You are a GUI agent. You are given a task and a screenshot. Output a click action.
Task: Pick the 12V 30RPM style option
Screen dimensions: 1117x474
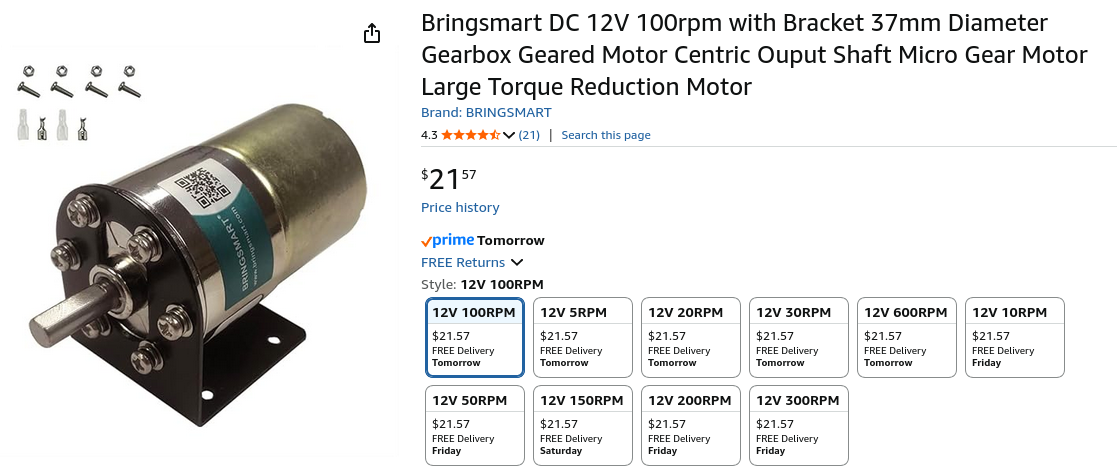(x=799, y=337)
